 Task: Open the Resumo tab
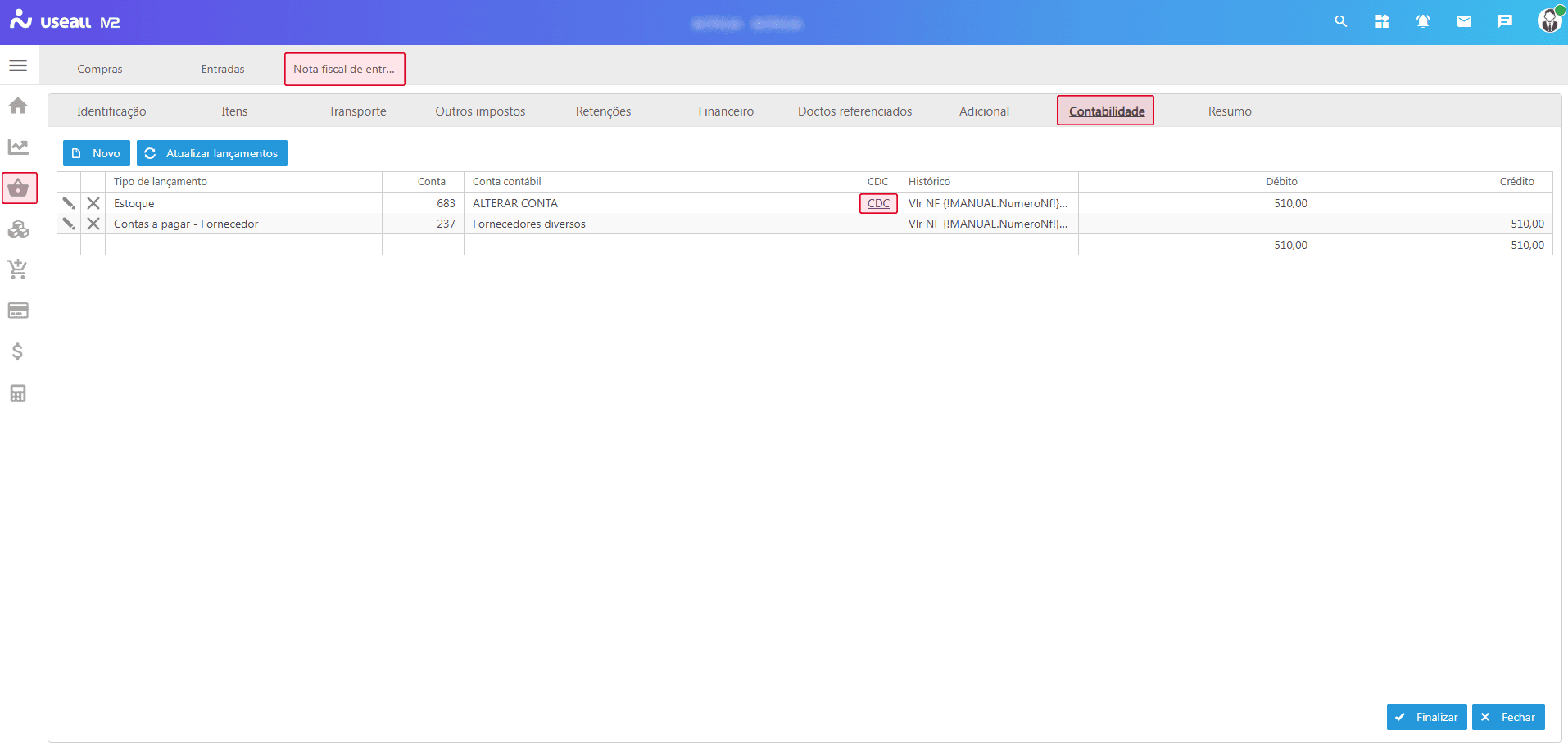[x=1229, y=111]
